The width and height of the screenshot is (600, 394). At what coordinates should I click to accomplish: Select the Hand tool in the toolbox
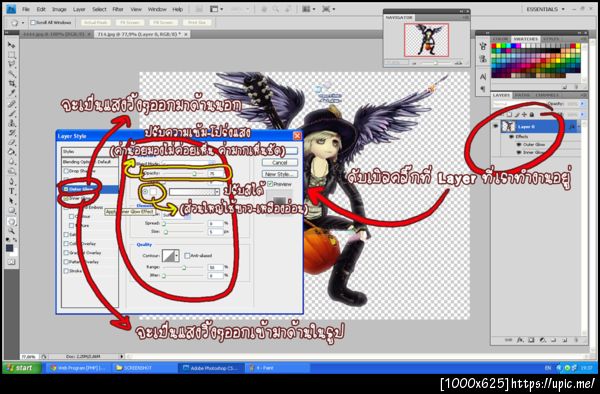[11, 221]
